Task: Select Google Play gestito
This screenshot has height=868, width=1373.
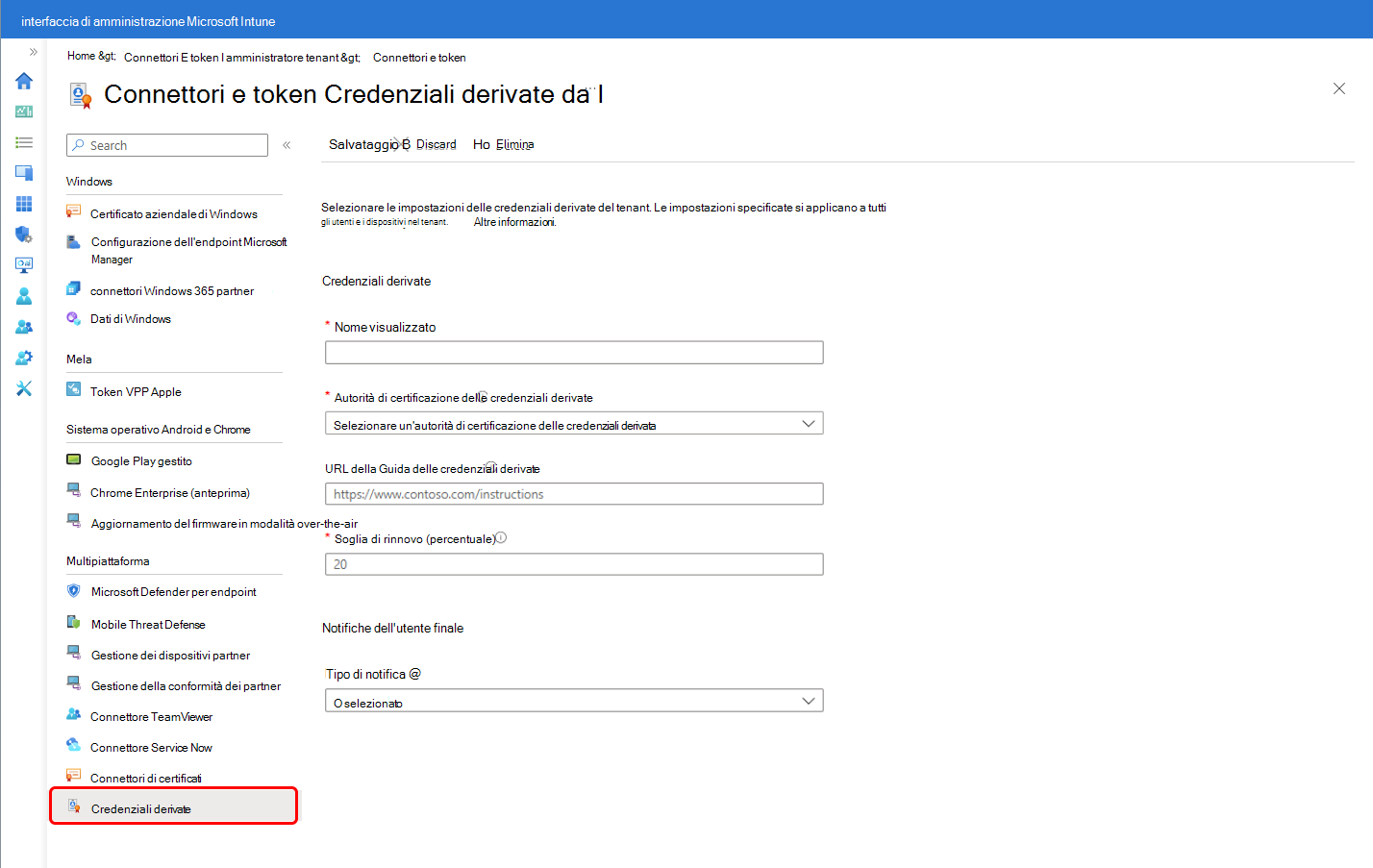Action: [x=141, y=461]
